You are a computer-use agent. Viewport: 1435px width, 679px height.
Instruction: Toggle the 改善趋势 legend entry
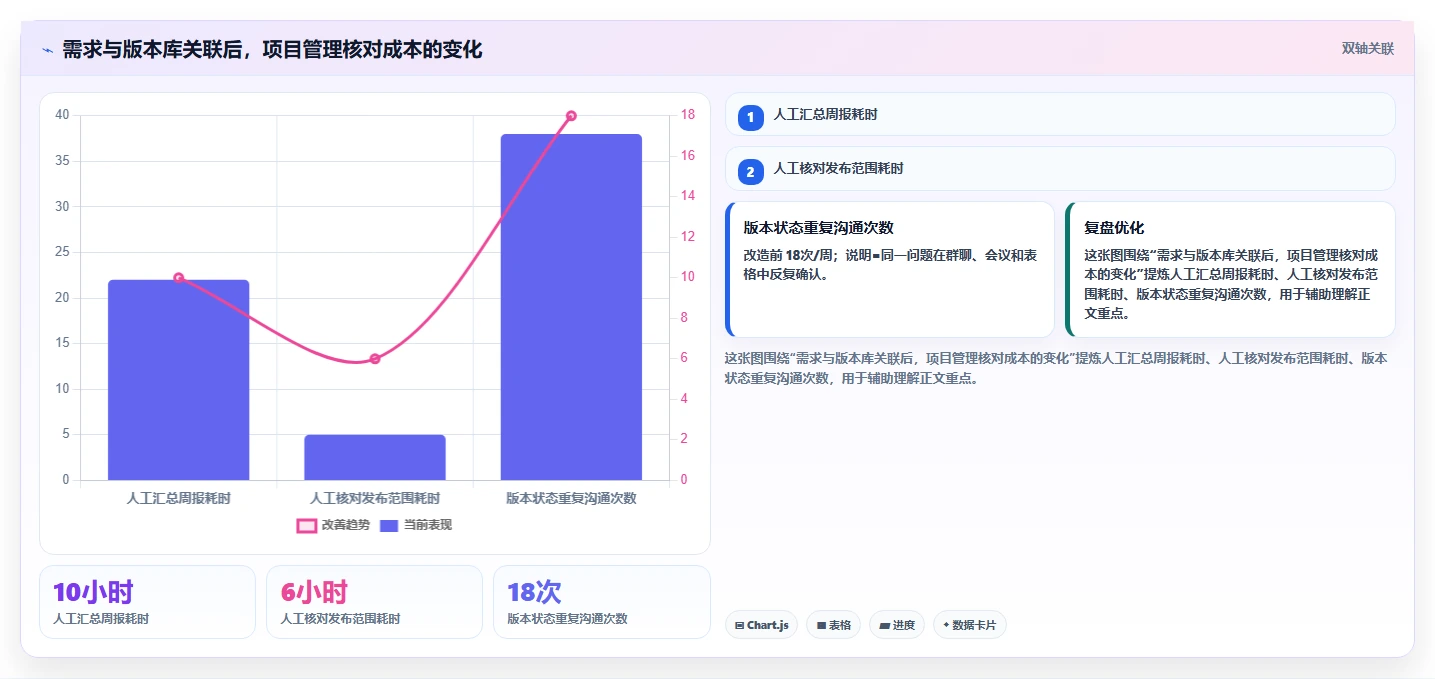click(x=332, y=525)
